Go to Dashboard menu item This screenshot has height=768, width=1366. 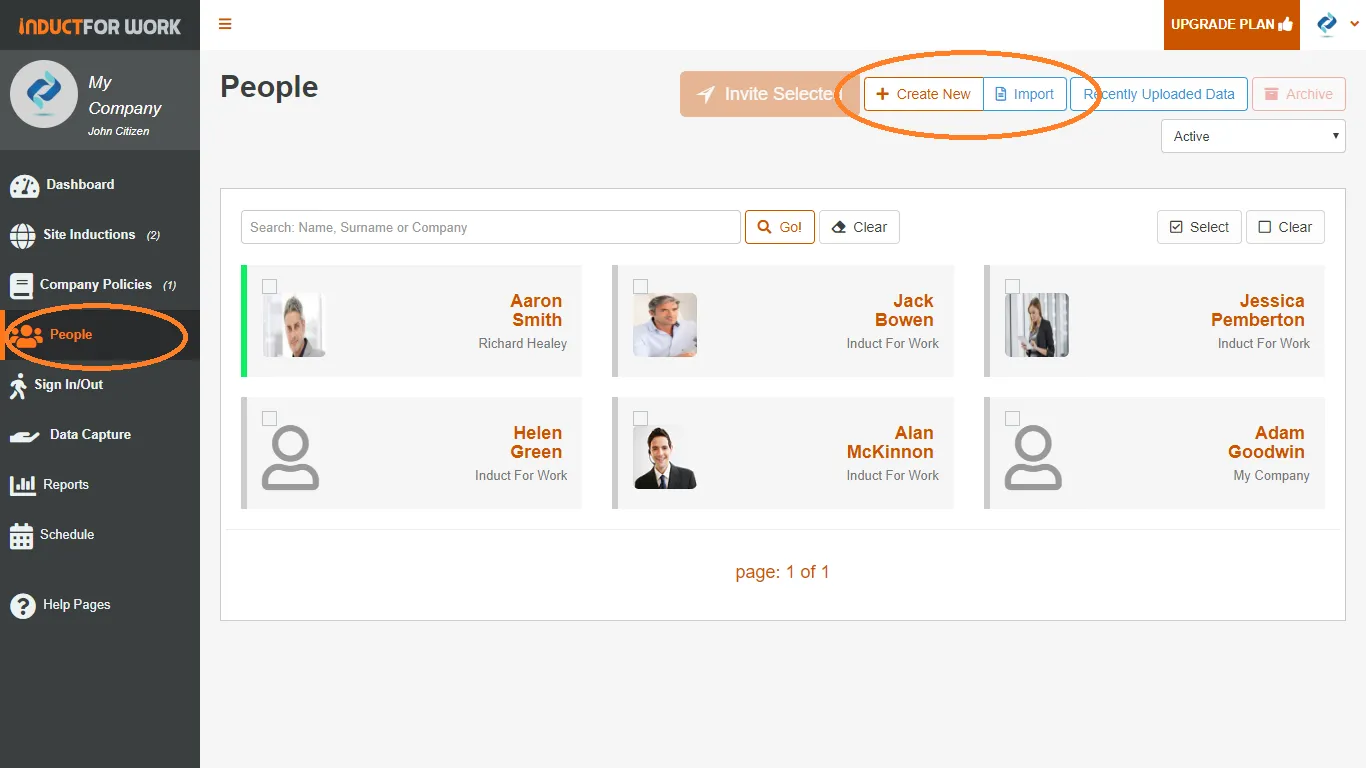tap(80, 185)
